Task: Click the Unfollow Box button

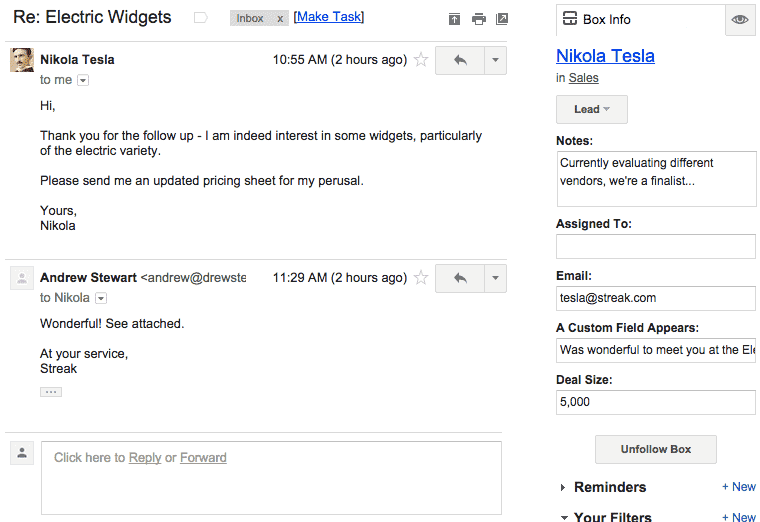Action: pos(655,449)
